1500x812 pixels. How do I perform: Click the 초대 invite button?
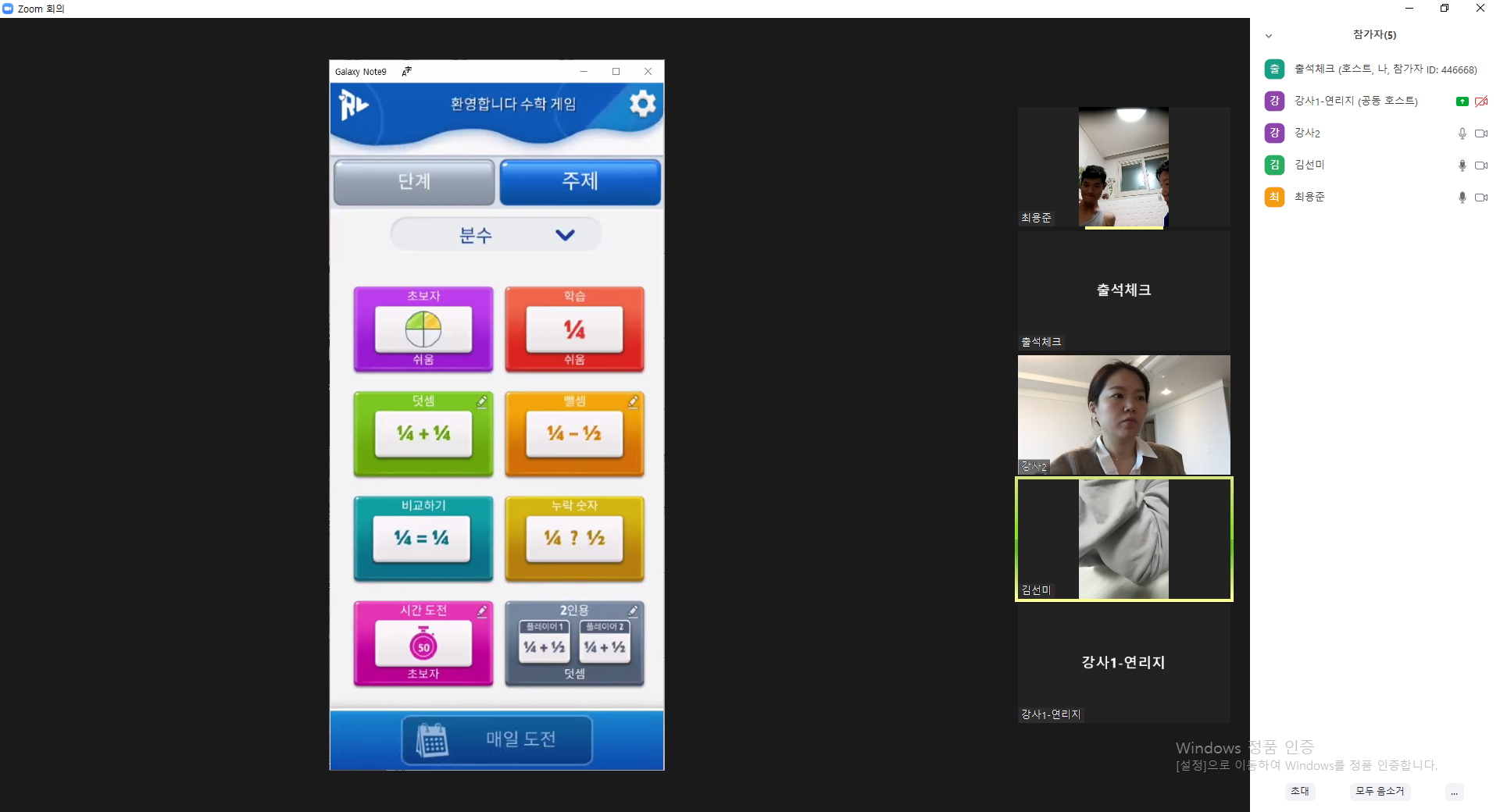click(x=1300, y=792)
